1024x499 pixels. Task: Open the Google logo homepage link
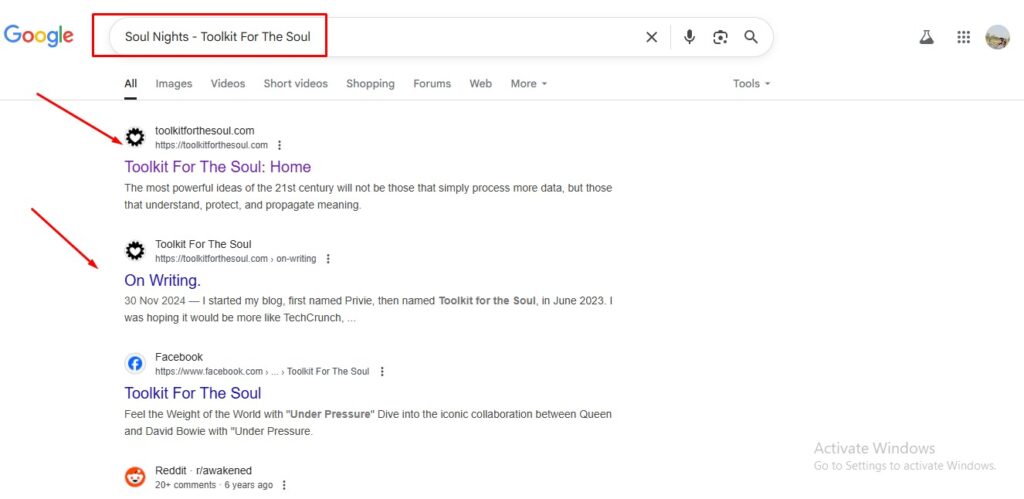(39, 36)
